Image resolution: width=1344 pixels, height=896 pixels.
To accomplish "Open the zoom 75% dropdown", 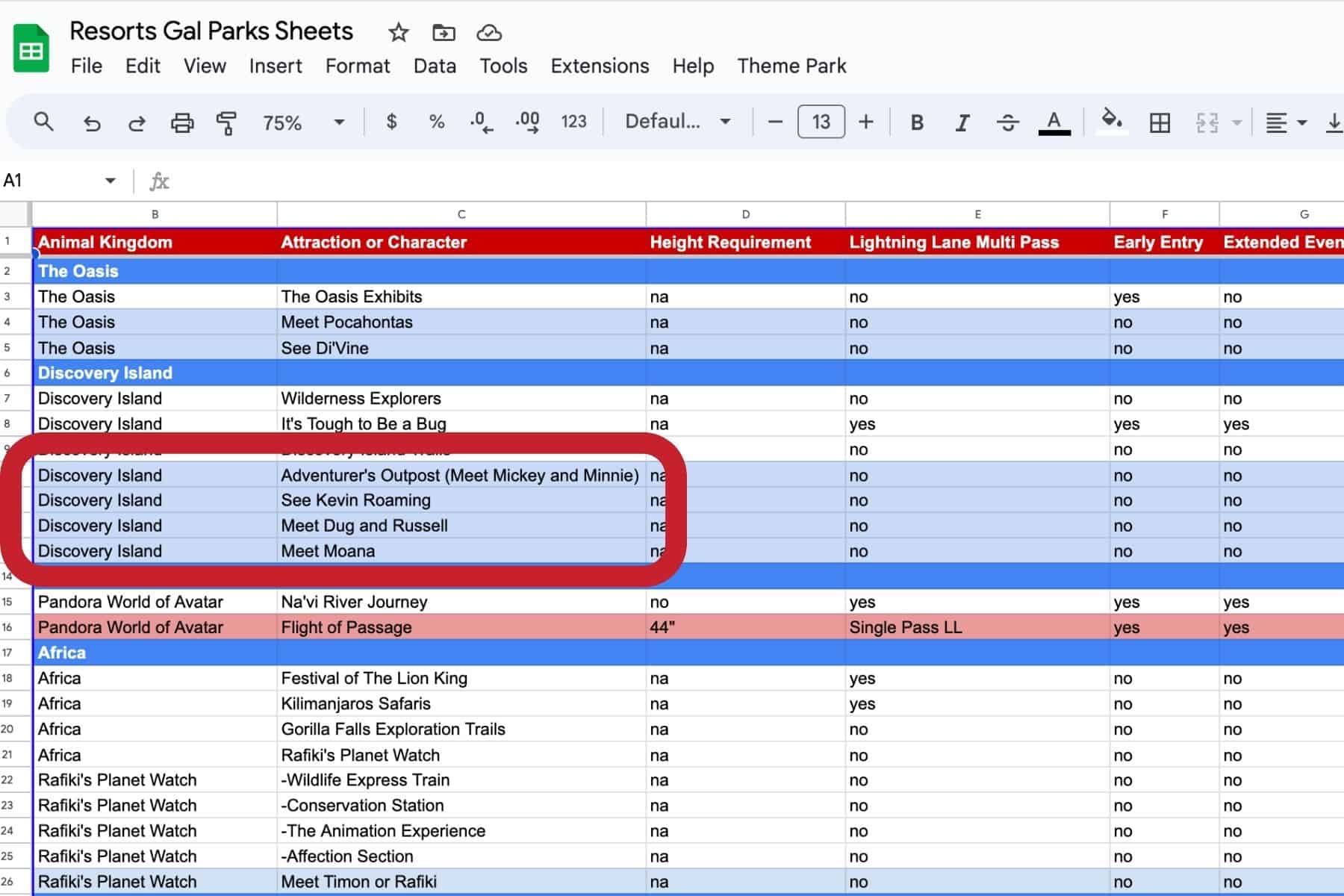I will coord(303,122).
